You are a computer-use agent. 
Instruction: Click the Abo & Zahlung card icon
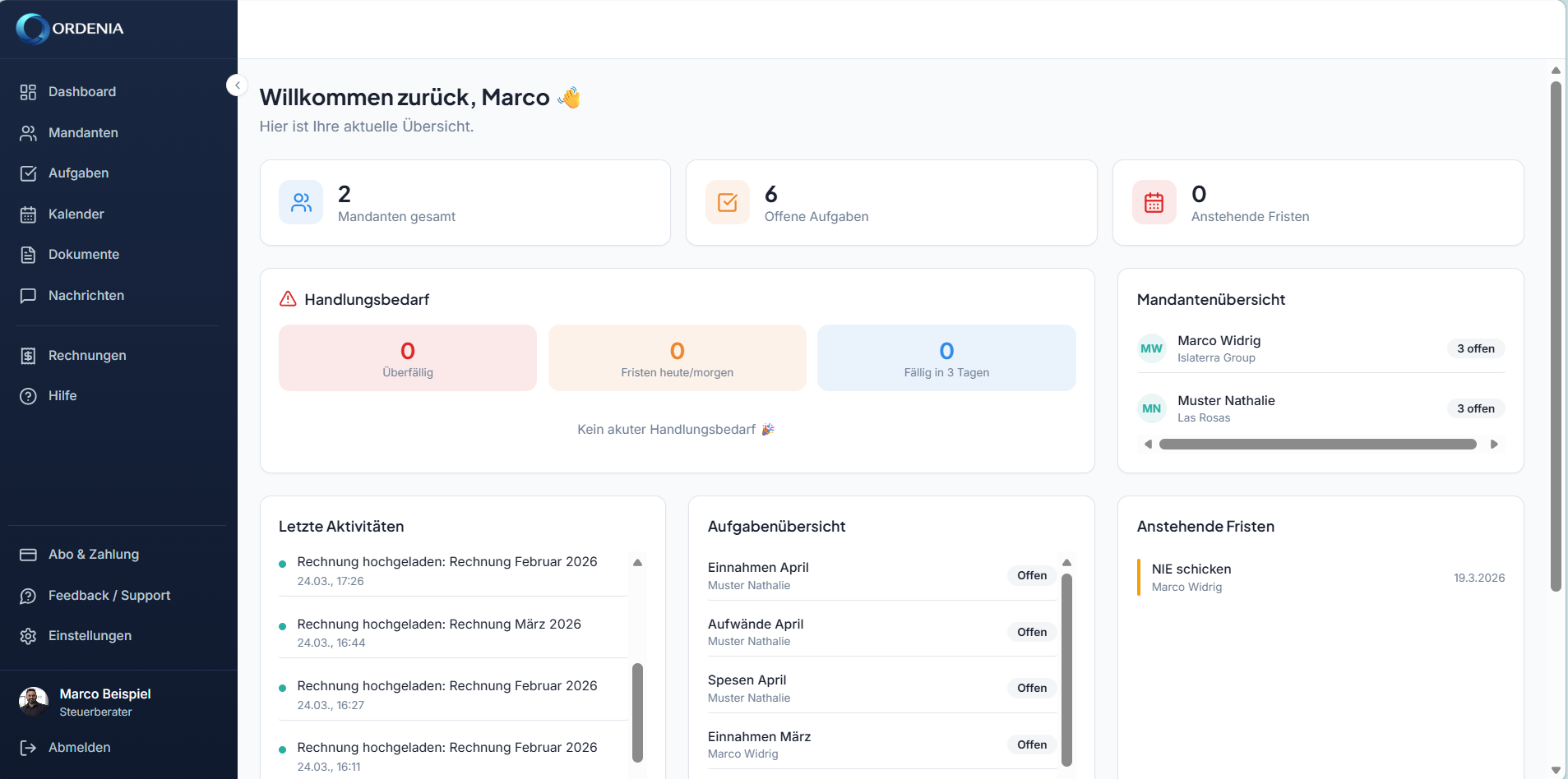(x=28, y=555)
